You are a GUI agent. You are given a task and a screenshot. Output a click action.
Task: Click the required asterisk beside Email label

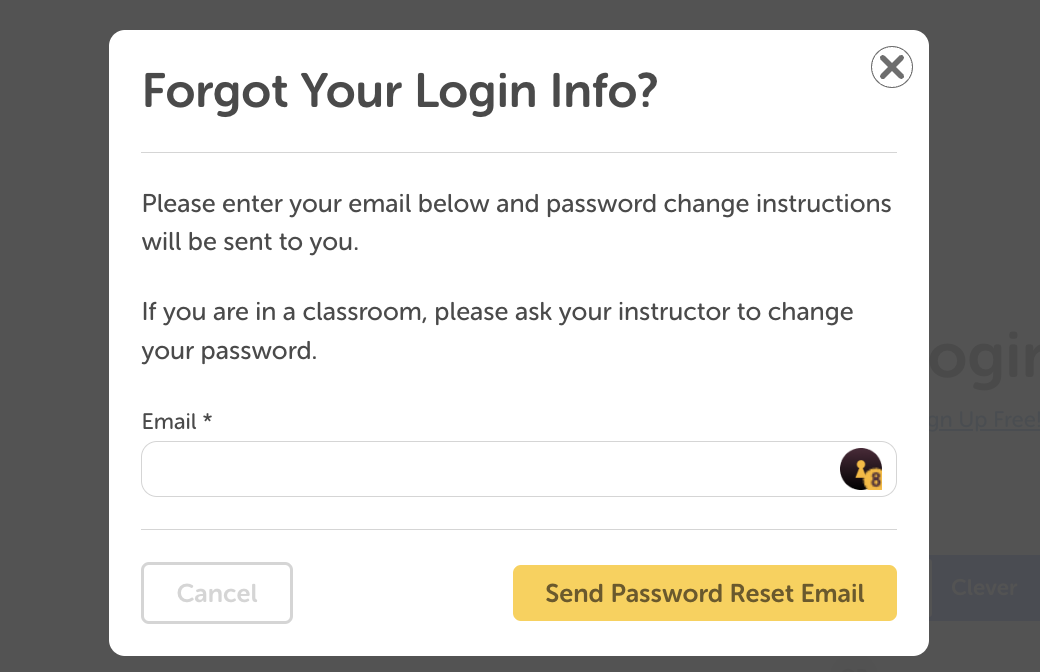pyautogui.click(x=207, y=420)
